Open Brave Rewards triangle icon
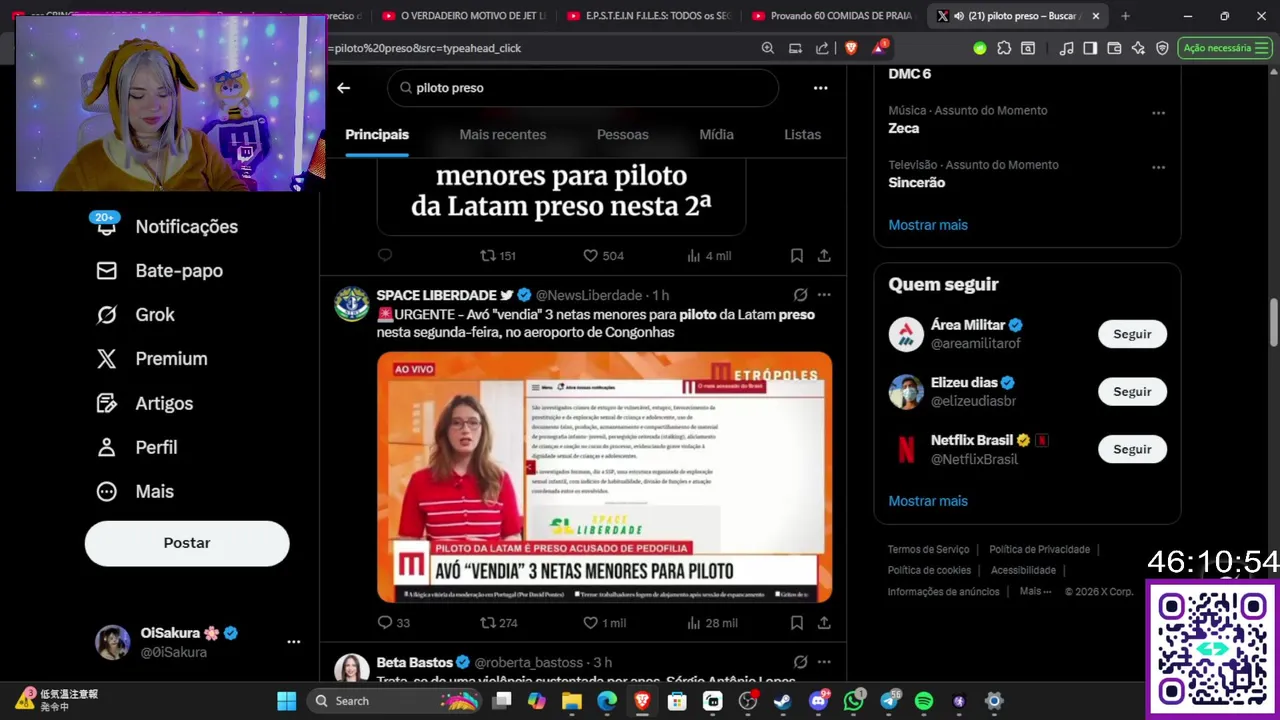1280x720 pixels. pos(879,47)
